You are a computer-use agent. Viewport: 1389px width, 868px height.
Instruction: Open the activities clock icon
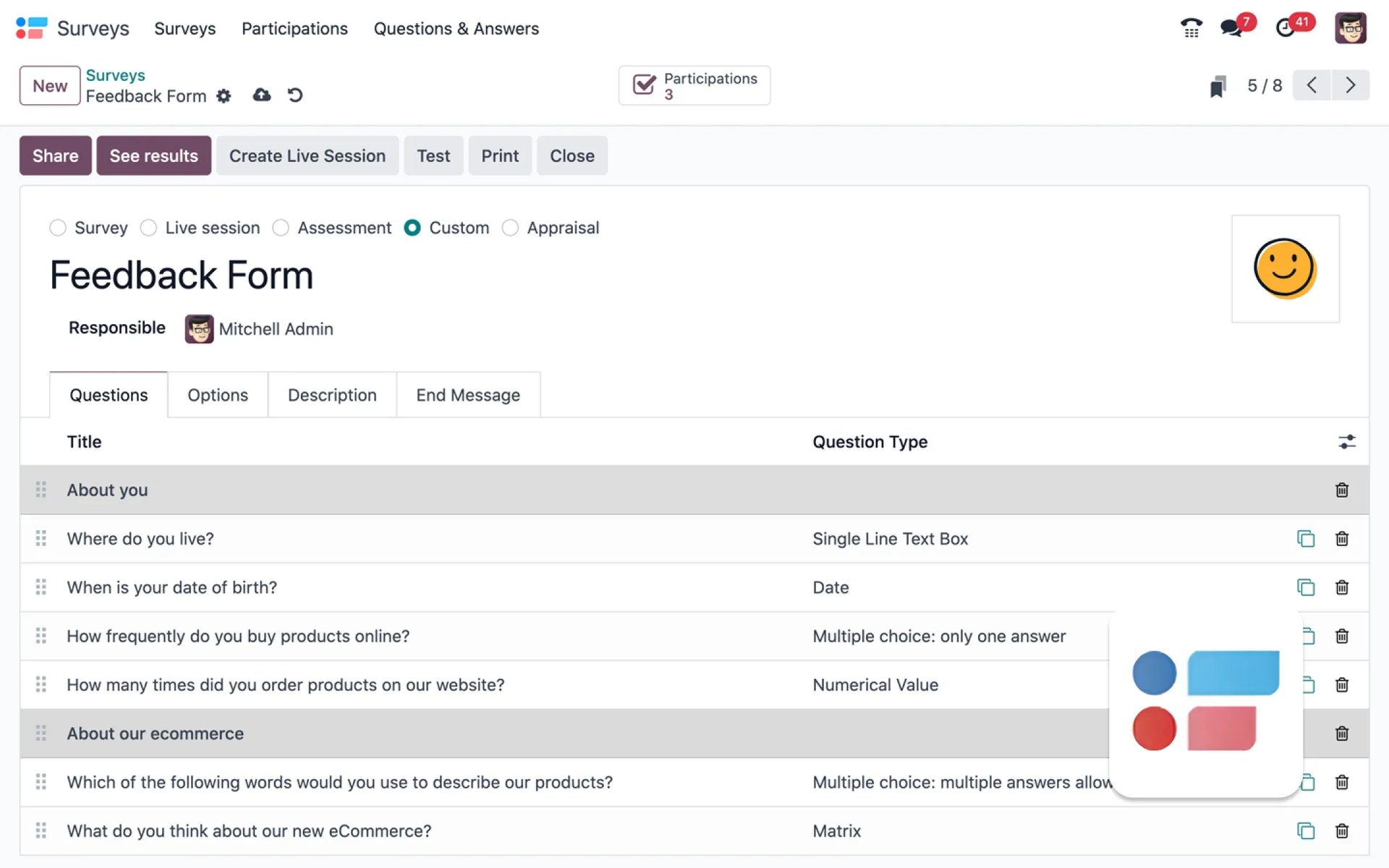point(1285,28)
